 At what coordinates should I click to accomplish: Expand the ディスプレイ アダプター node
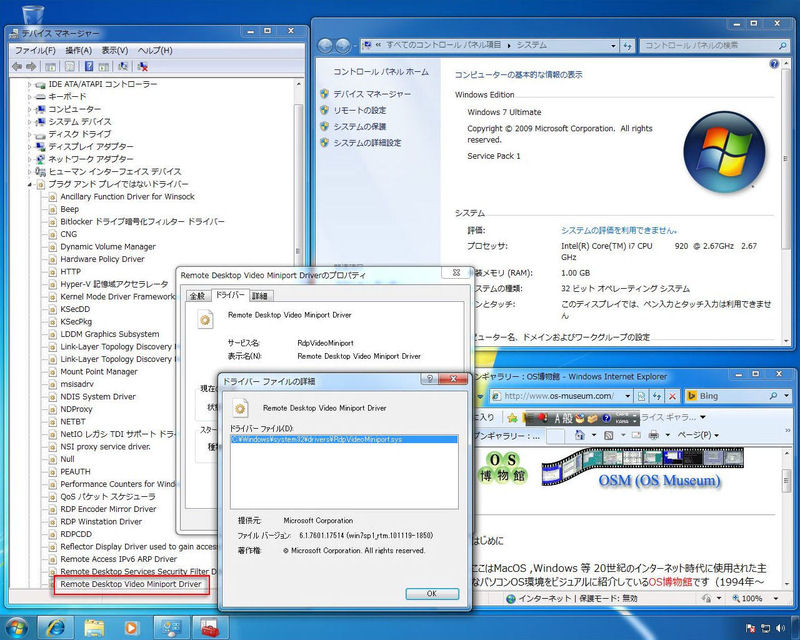point(29,146)
